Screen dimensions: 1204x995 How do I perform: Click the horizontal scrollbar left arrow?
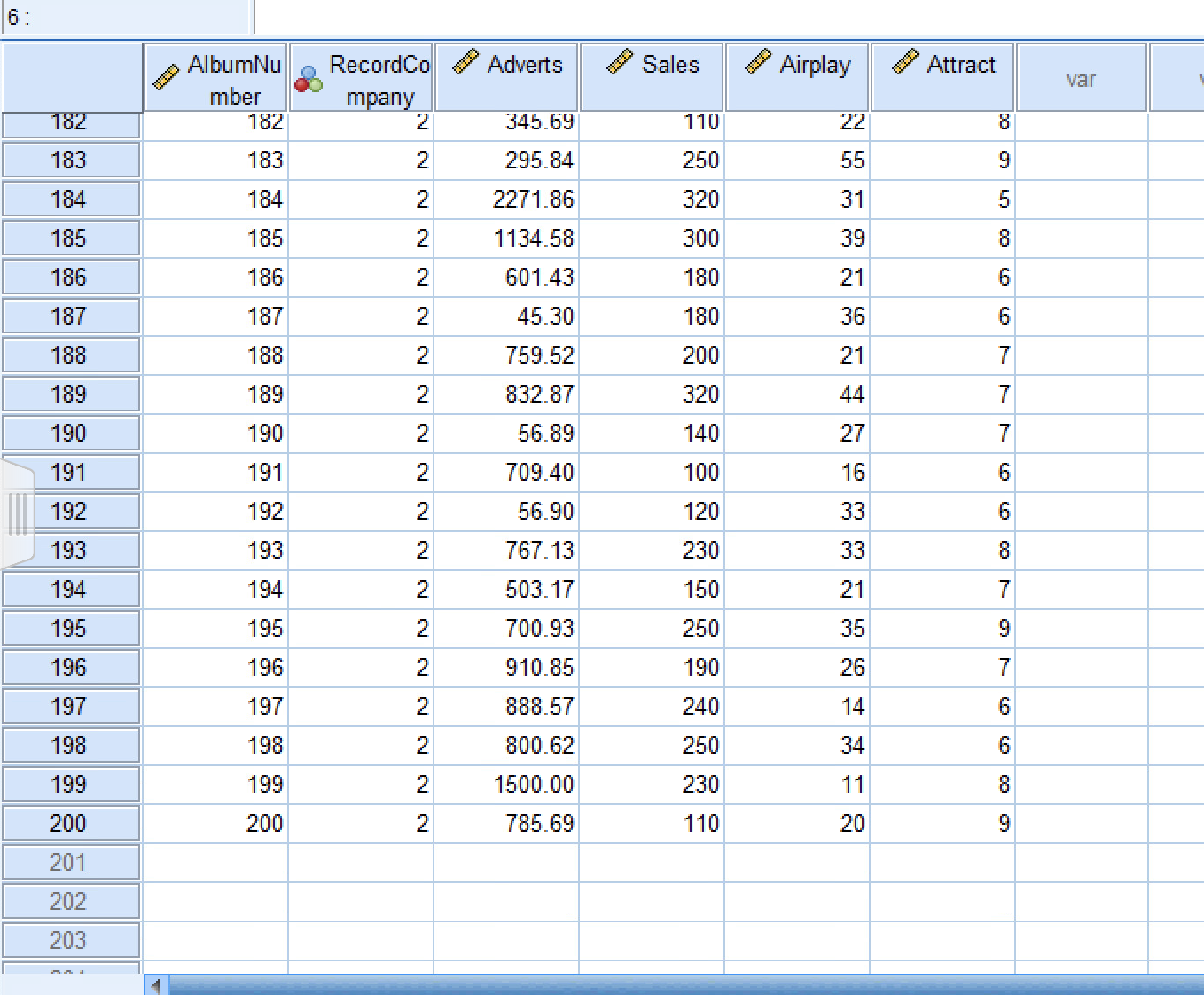[156, 985]
